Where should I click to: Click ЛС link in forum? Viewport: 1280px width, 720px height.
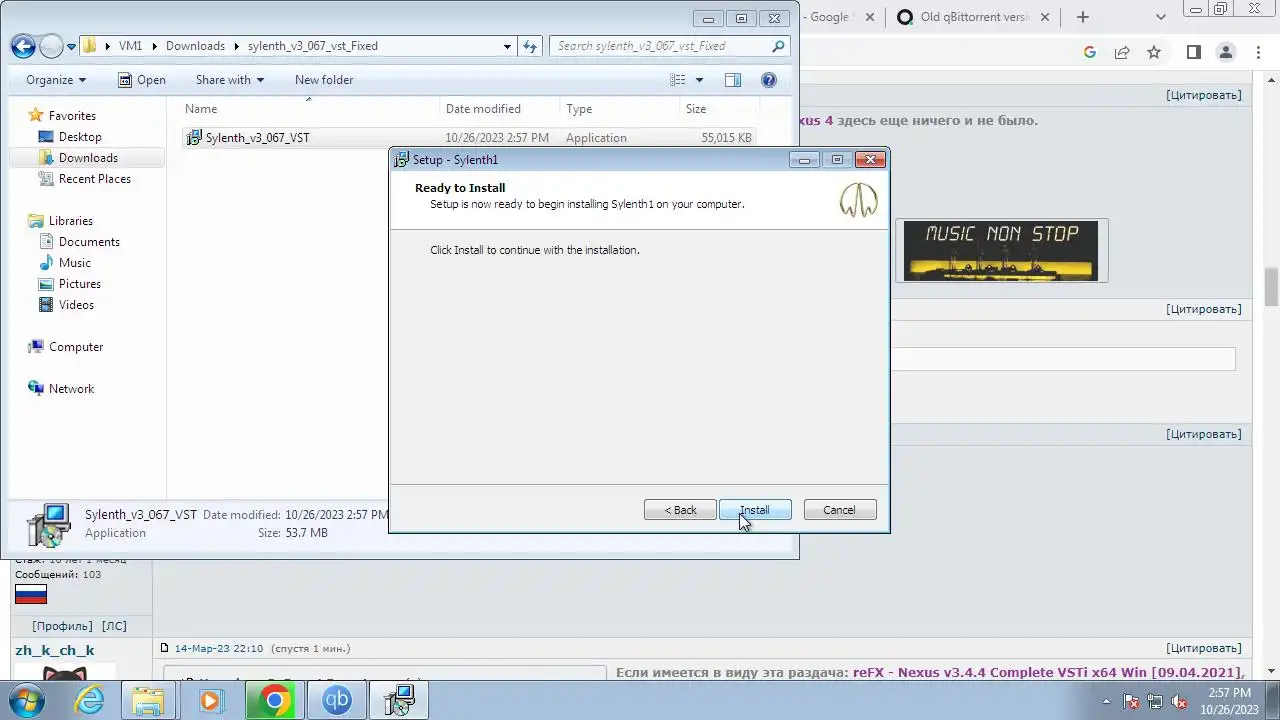pos(114,626)
